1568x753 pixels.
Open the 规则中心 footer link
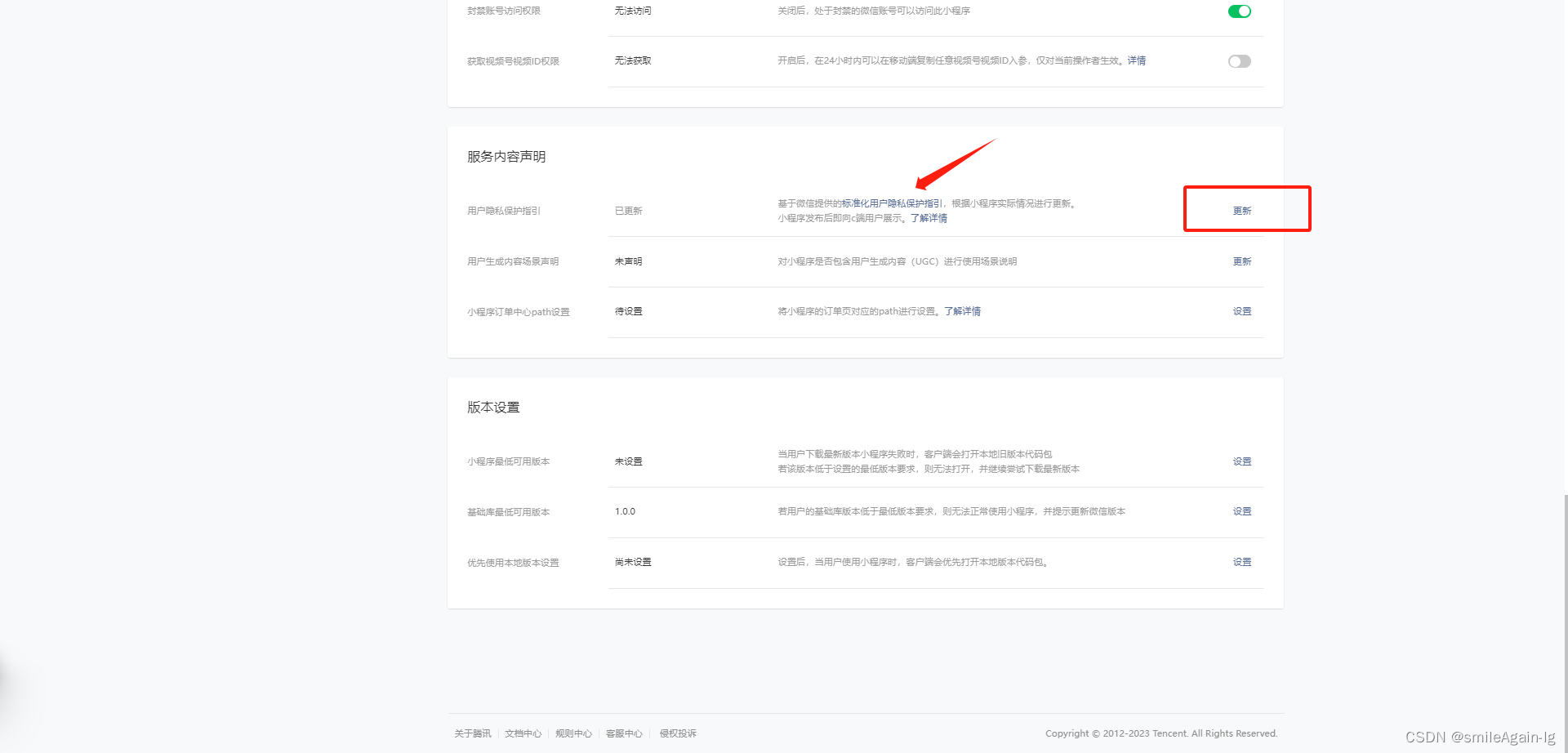[574, 733]
